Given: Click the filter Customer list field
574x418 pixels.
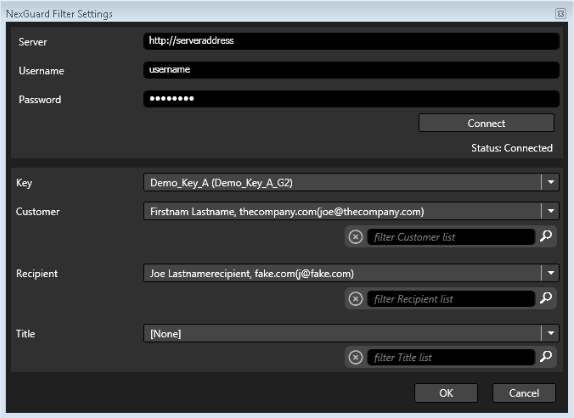Looking at the screenshot, I should tap(451, 237).
